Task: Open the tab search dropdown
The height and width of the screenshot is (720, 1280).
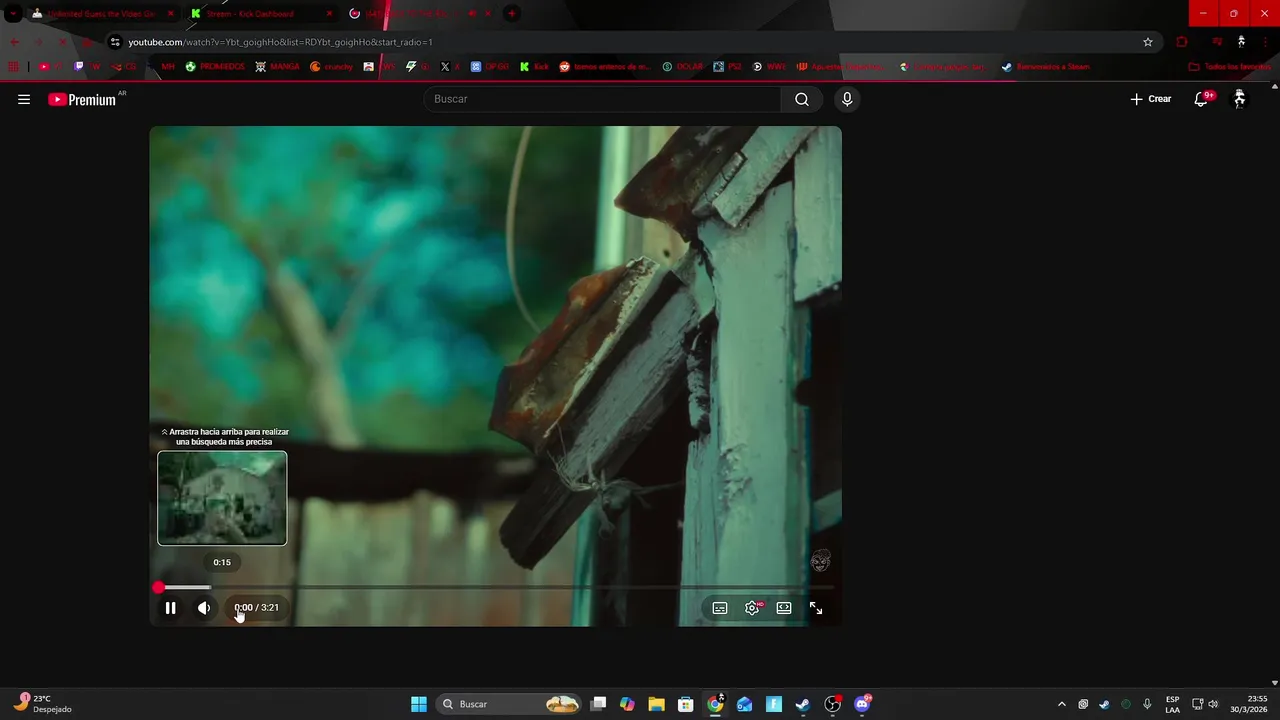Action: pos(12,14)
